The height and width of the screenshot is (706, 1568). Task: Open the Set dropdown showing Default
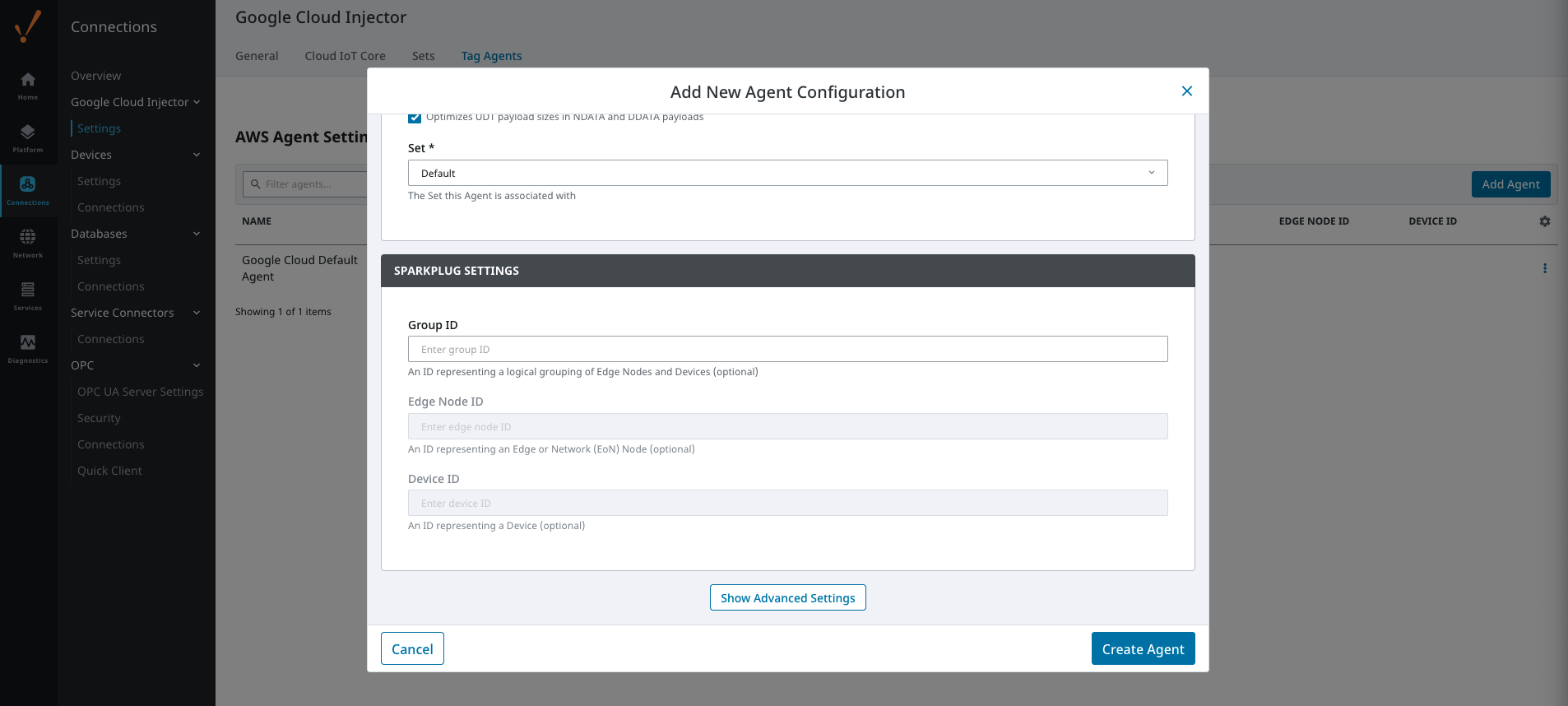click(x=787, y=173)
